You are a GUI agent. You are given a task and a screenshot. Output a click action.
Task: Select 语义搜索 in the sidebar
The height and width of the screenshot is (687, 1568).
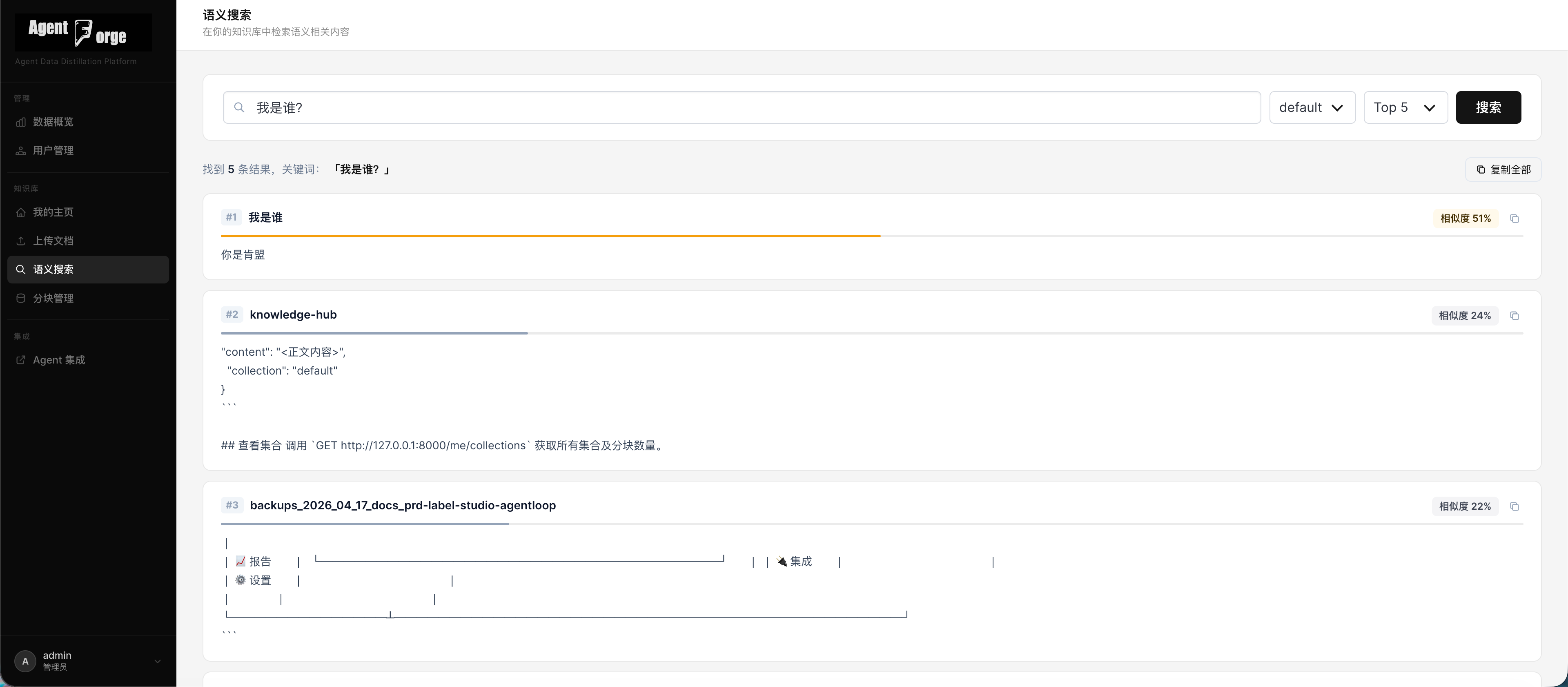pos(88,269)
